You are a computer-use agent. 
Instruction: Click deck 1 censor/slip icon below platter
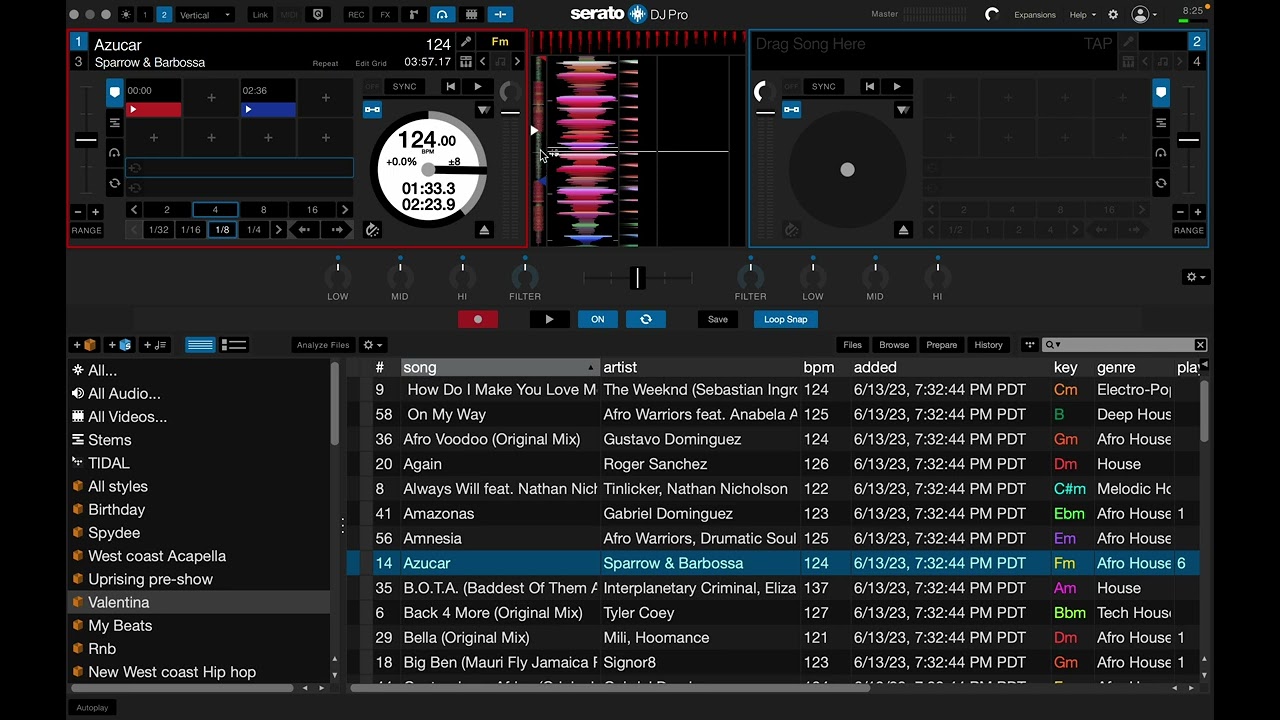[373, 230]
